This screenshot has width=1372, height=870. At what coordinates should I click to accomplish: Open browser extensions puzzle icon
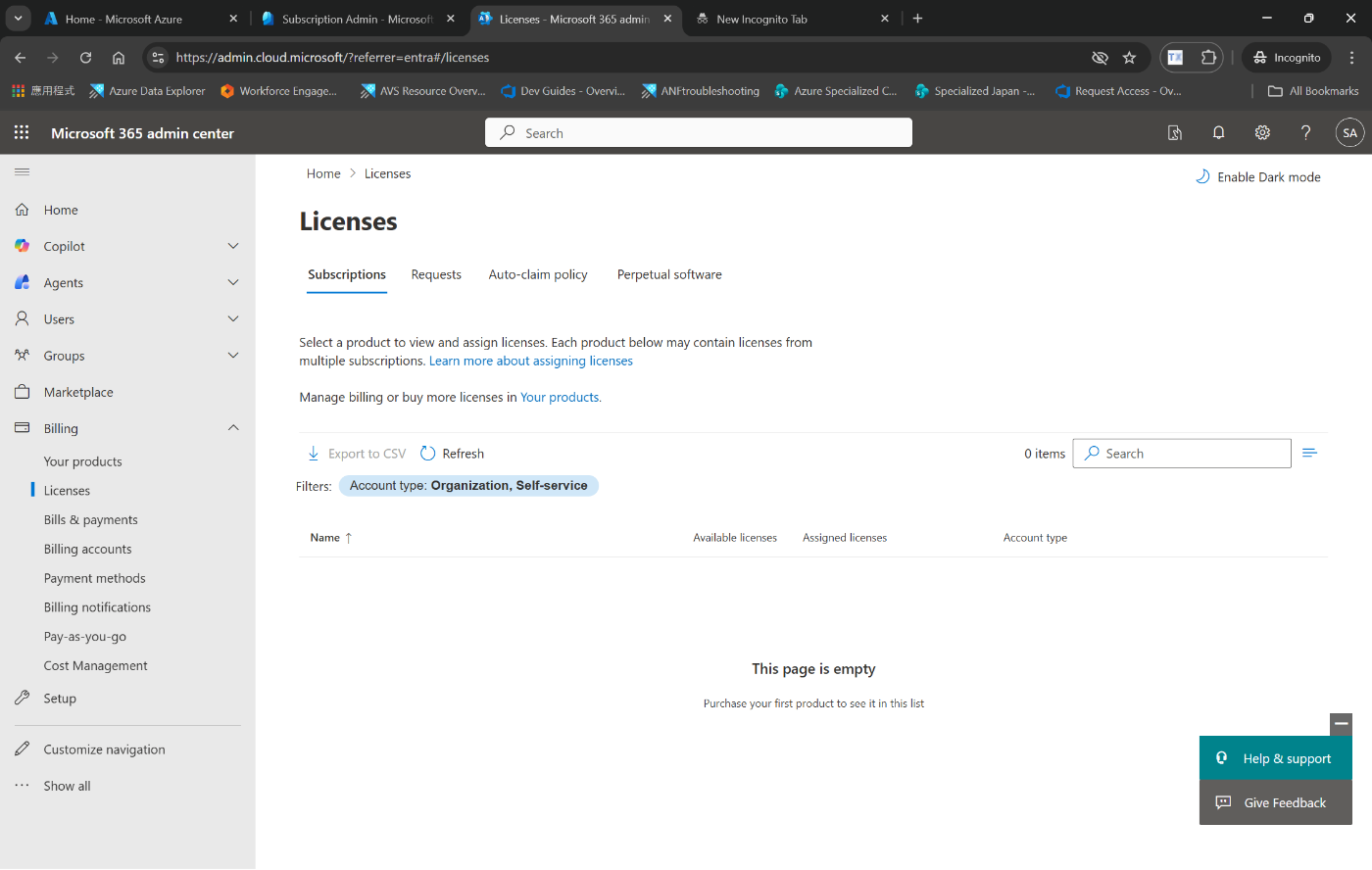point(1208,58)
